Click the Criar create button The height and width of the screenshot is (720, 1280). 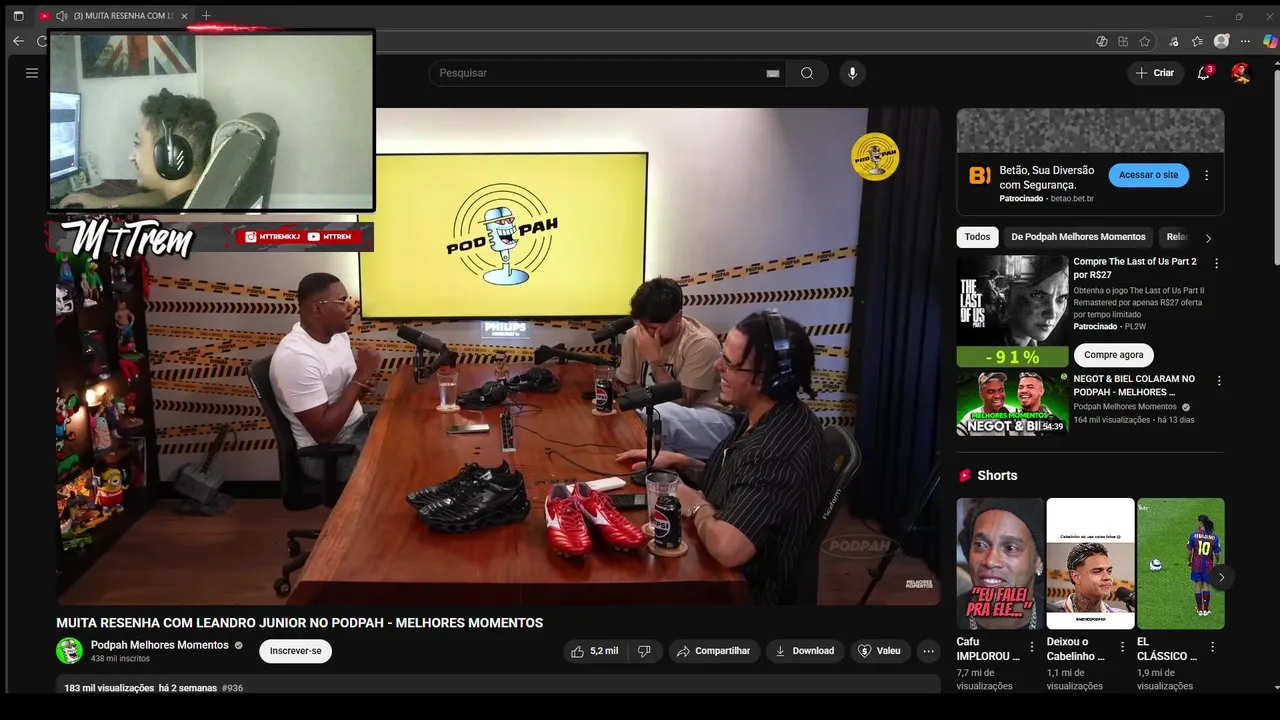(1155, 73)
